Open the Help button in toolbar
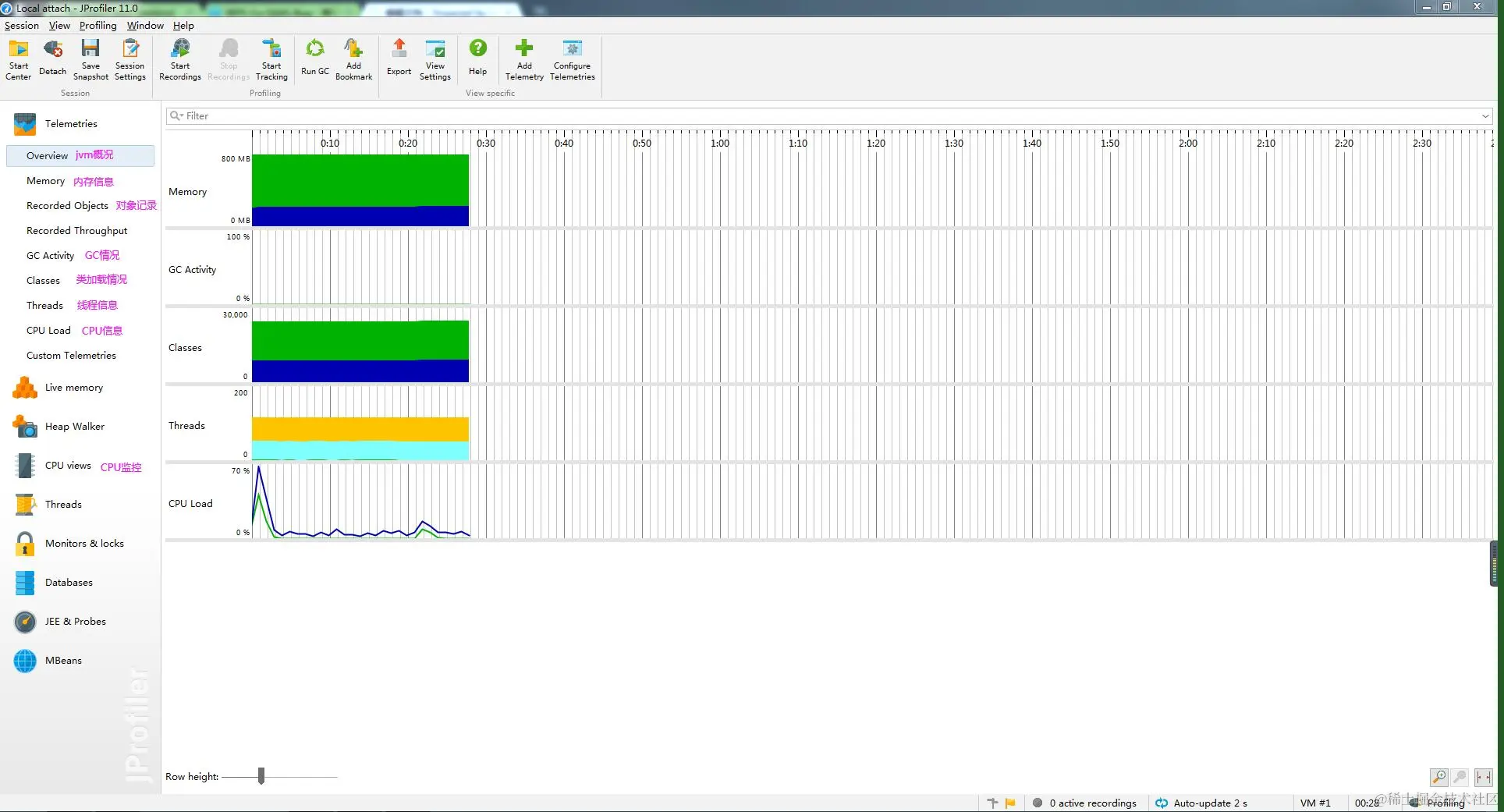 477,59
